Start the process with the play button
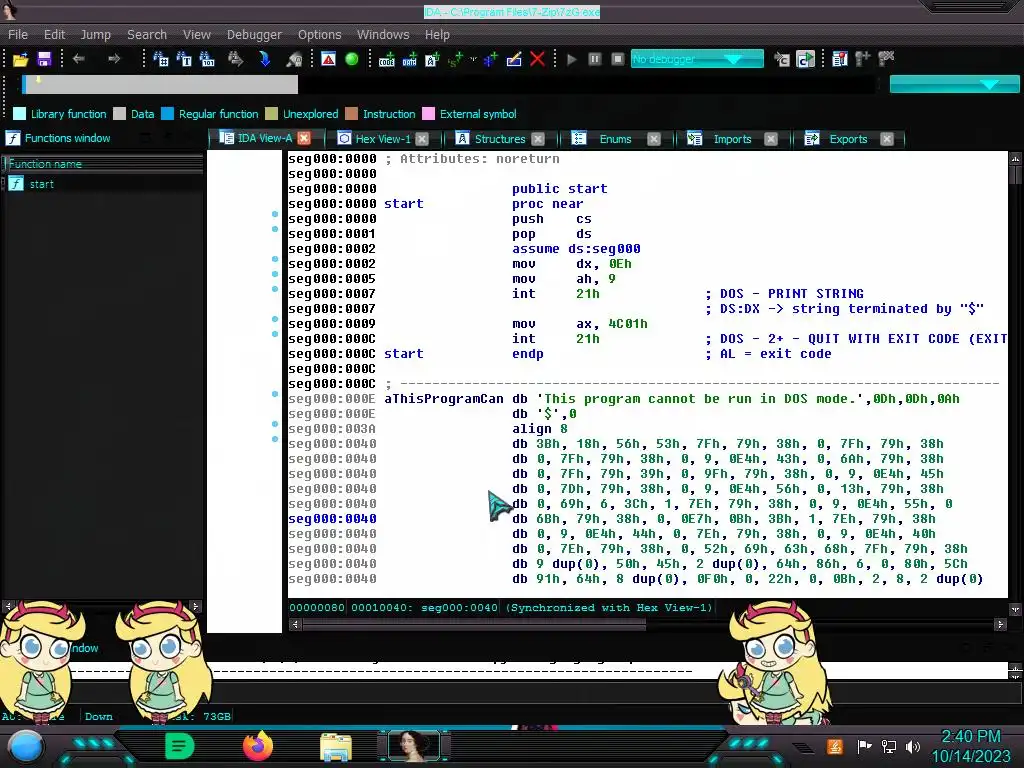 tap(572, 59)
